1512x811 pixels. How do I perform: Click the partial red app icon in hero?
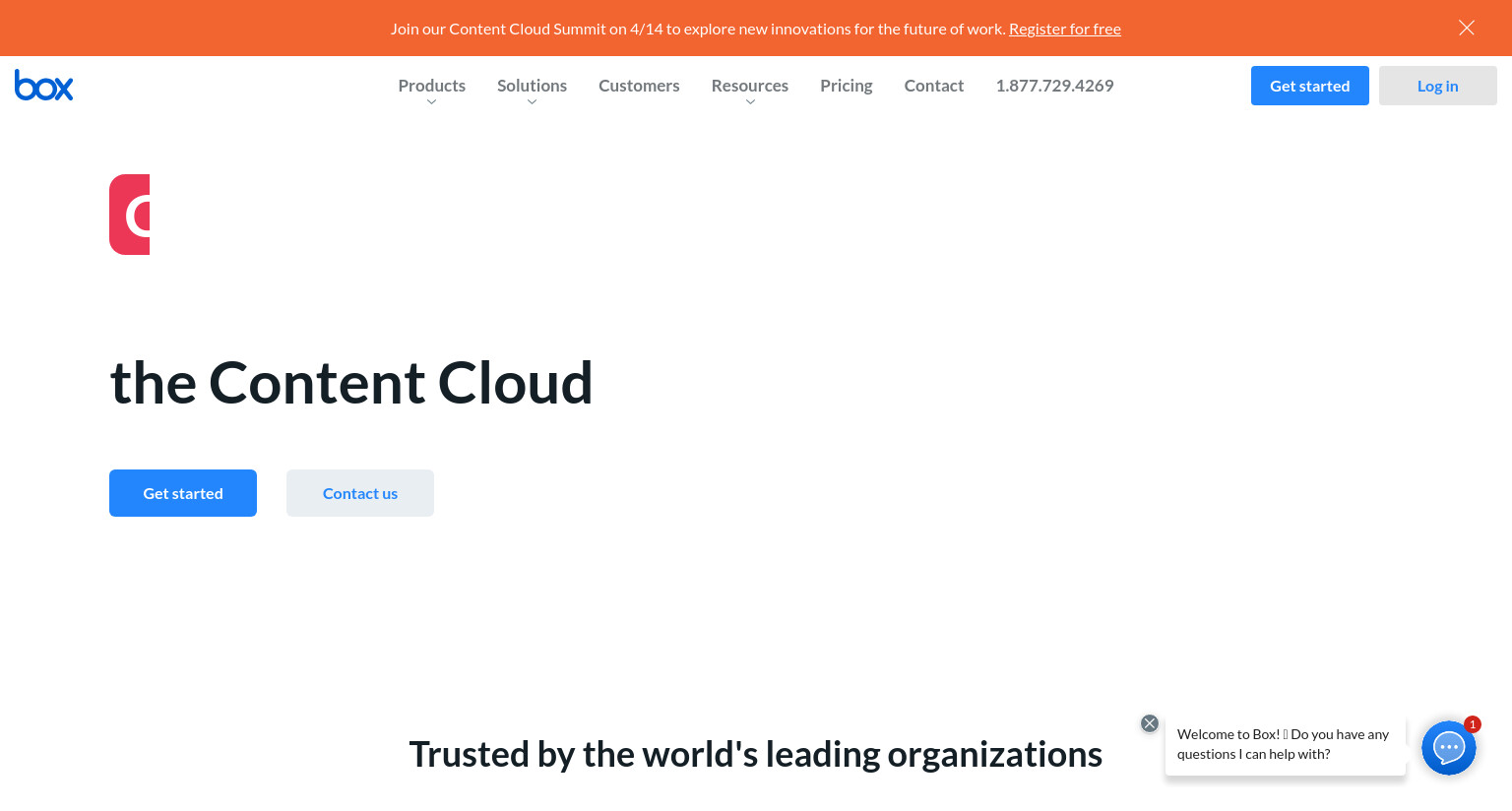pos(129,215)
